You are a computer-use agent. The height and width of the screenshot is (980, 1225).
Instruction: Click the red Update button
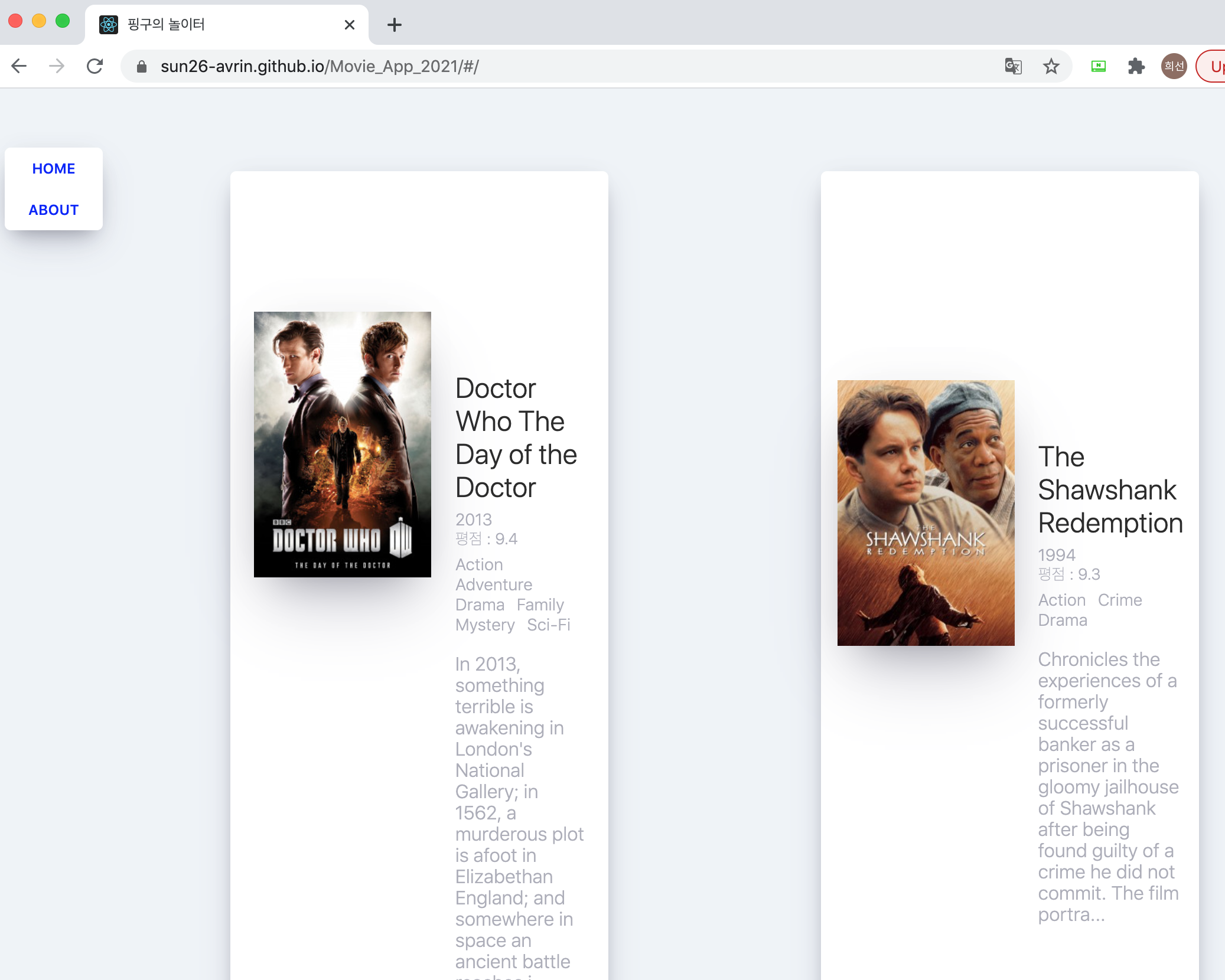point(1214,66)
